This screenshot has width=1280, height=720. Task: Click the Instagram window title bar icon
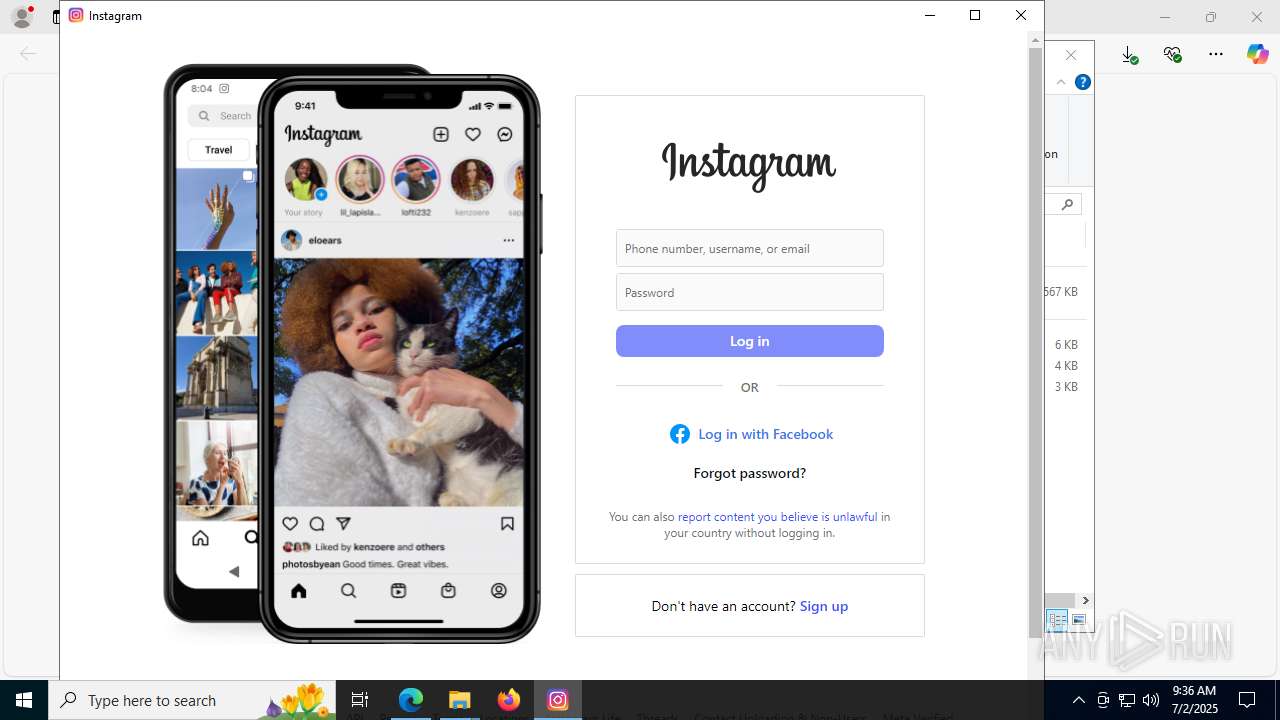click(76, 15)
